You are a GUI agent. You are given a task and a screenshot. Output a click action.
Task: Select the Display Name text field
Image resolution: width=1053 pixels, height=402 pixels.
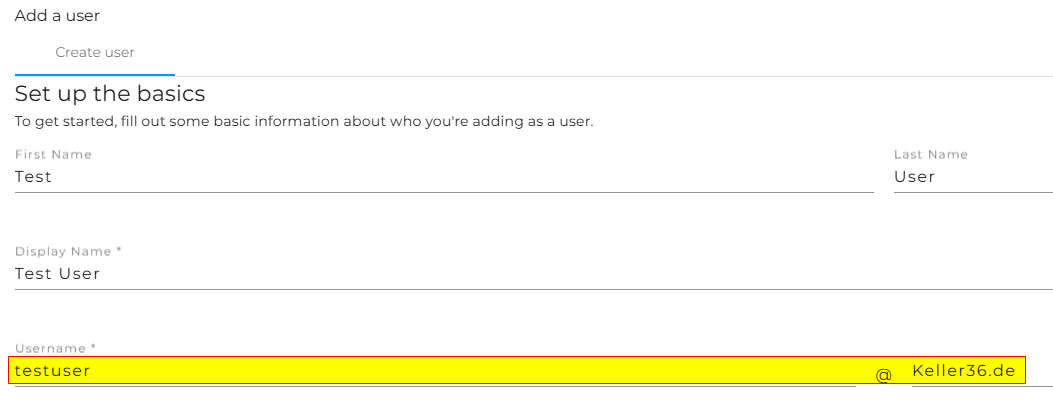(533, 274)
